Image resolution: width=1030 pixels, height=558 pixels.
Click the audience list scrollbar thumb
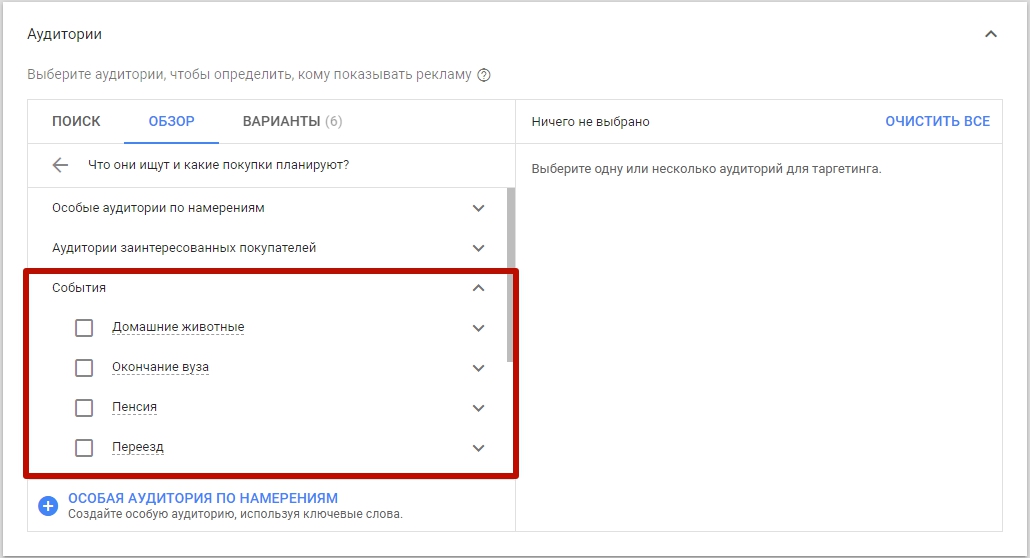(510, 275)
